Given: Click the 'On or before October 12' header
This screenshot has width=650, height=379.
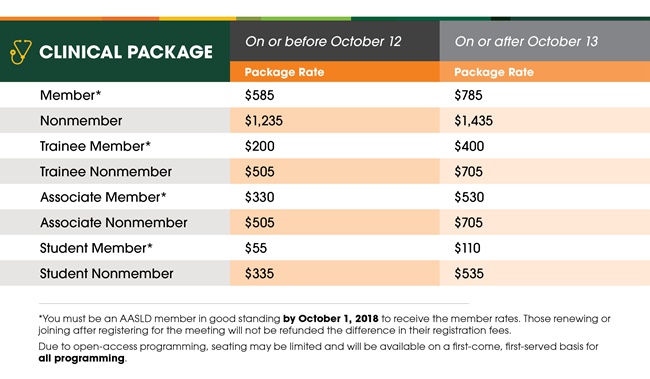Looking at the screenshot, I should (x=323, y=41).
